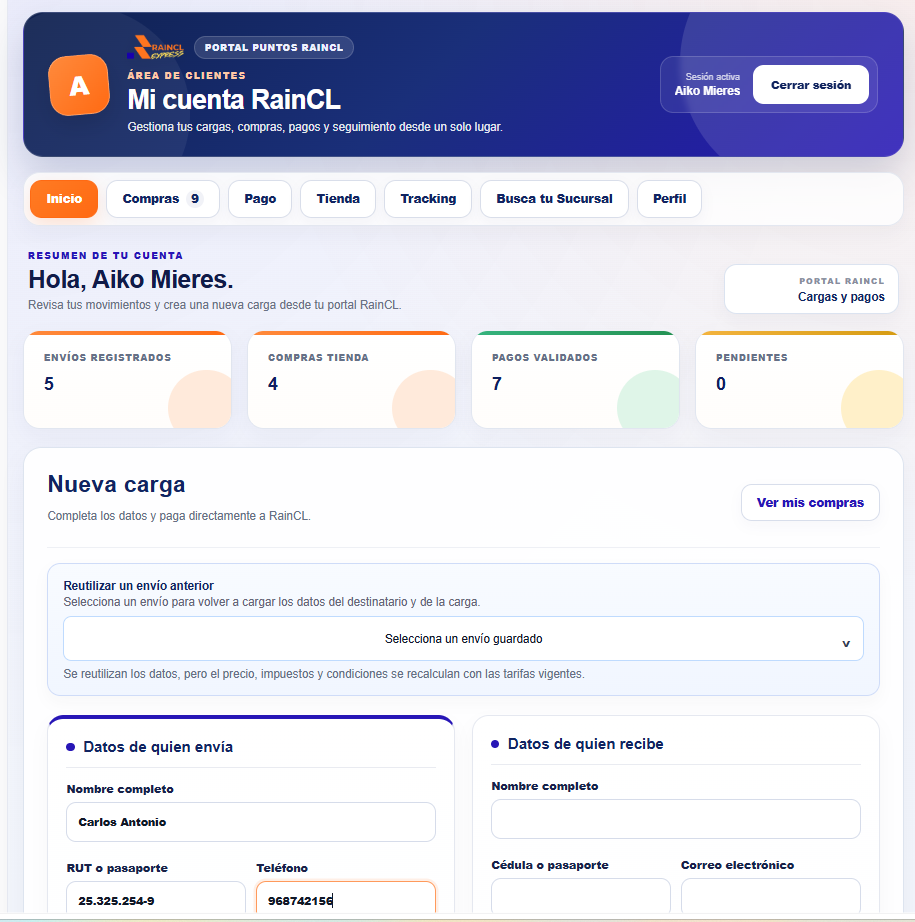Click the Ver mis compras button
915x922 pixels.
(x=810, y=503)
